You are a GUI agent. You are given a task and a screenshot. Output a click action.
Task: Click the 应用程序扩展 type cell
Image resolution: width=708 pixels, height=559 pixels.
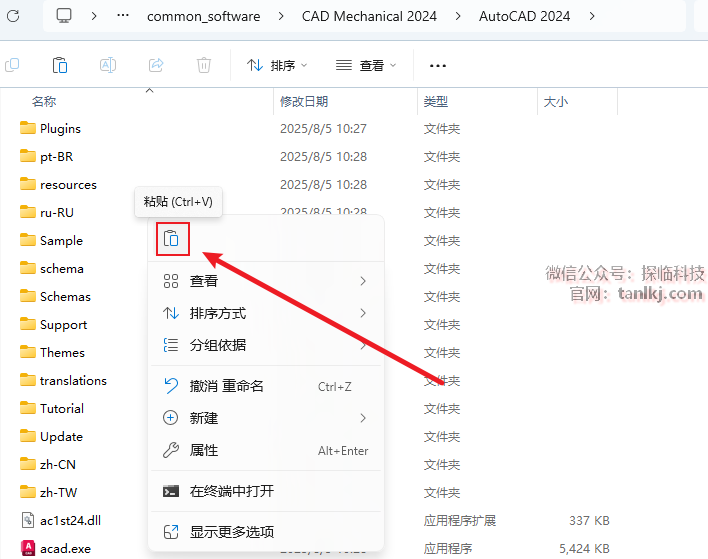[460, 521]
